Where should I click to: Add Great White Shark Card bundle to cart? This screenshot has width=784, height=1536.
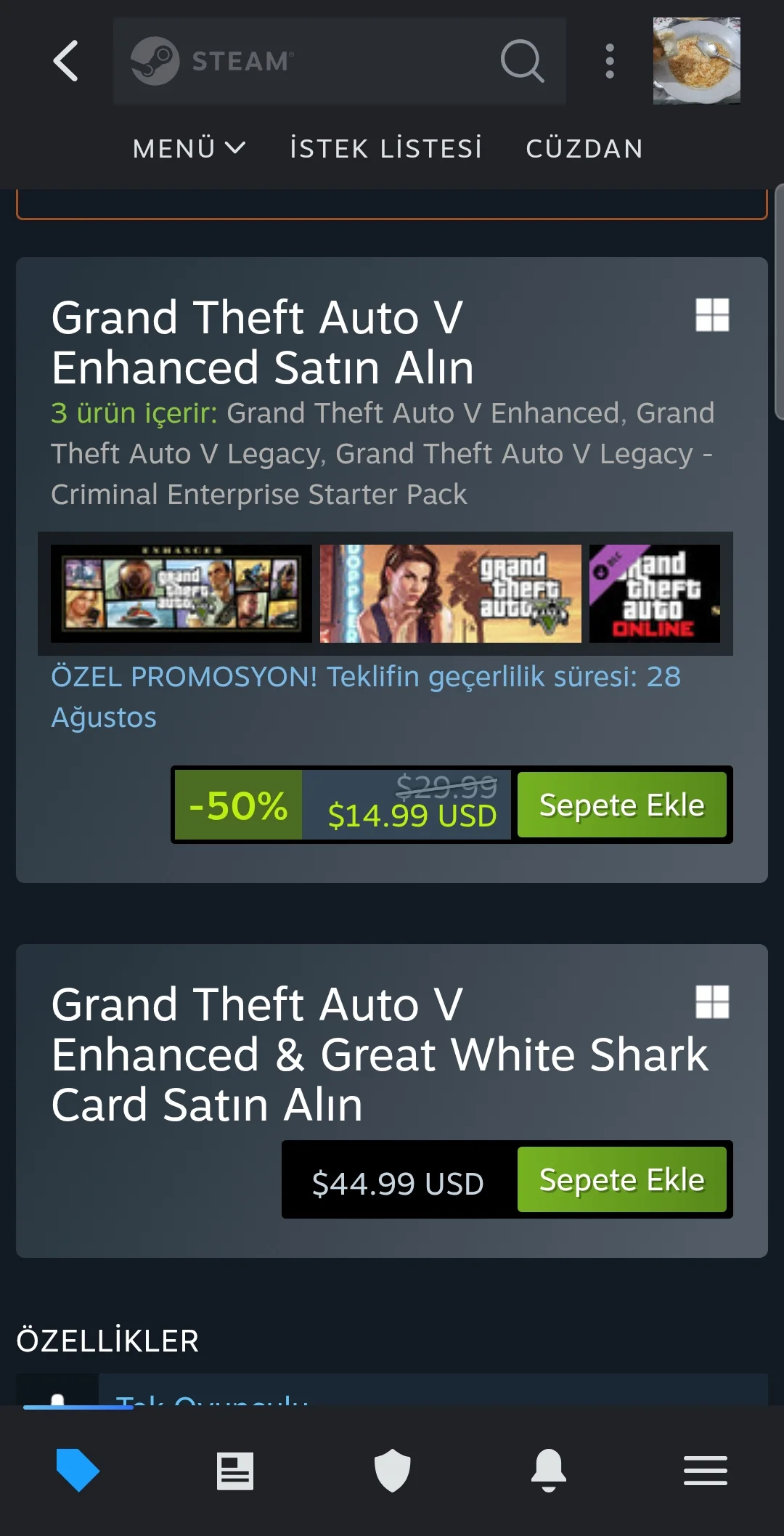pos(622,1179)
